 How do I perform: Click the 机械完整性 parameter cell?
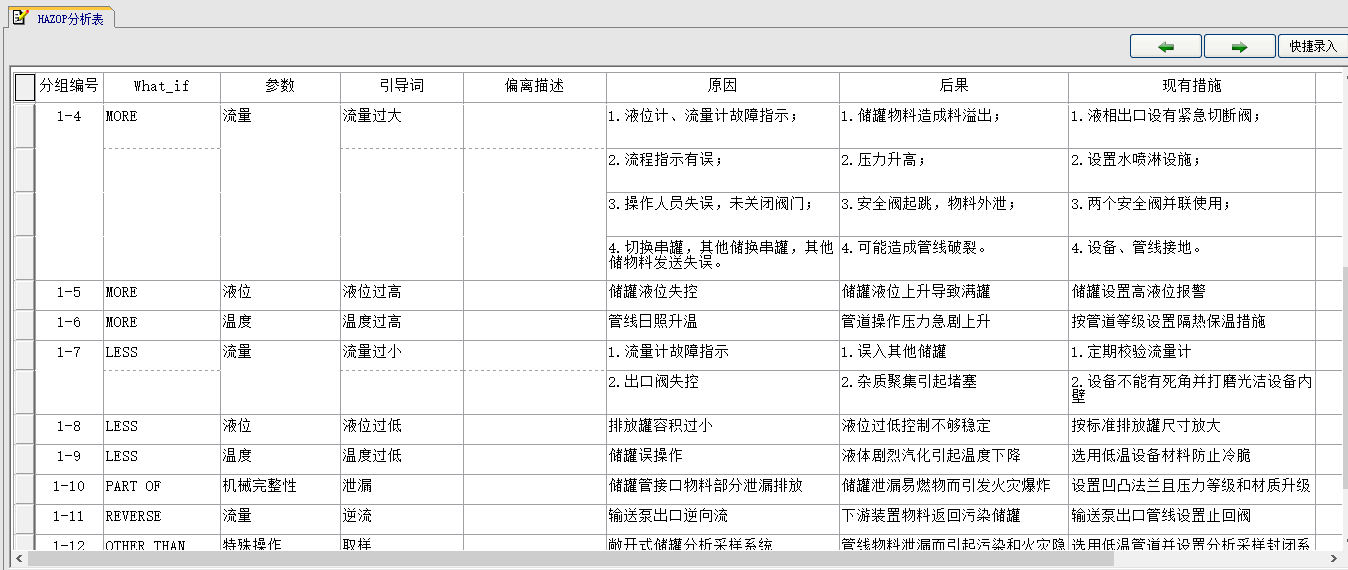(x=280, y=487)
